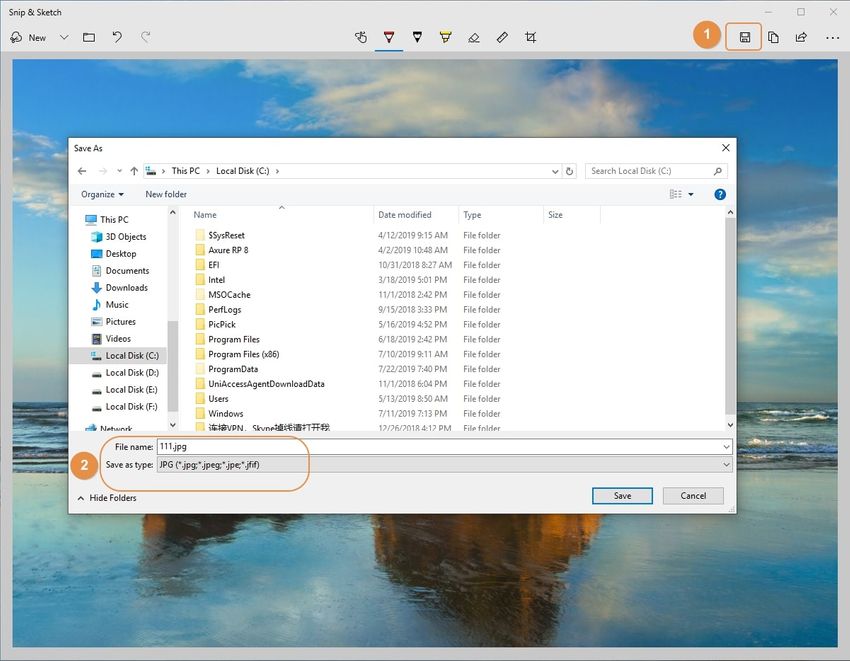Select the Highlighter tool
850x661 pixels.
point(445,37)
